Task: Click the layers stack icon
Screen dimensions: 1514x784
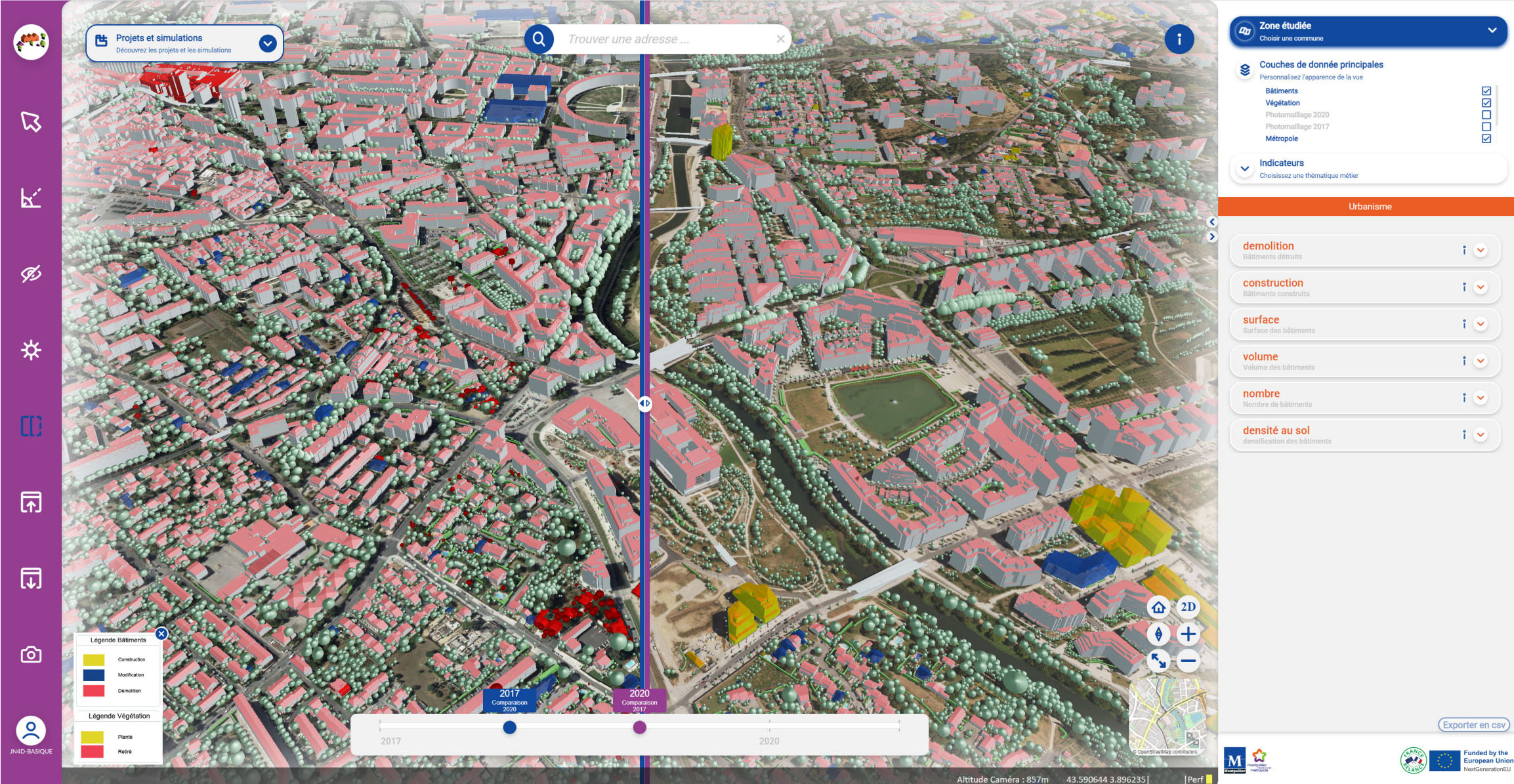Action: tap(1244, 70)
